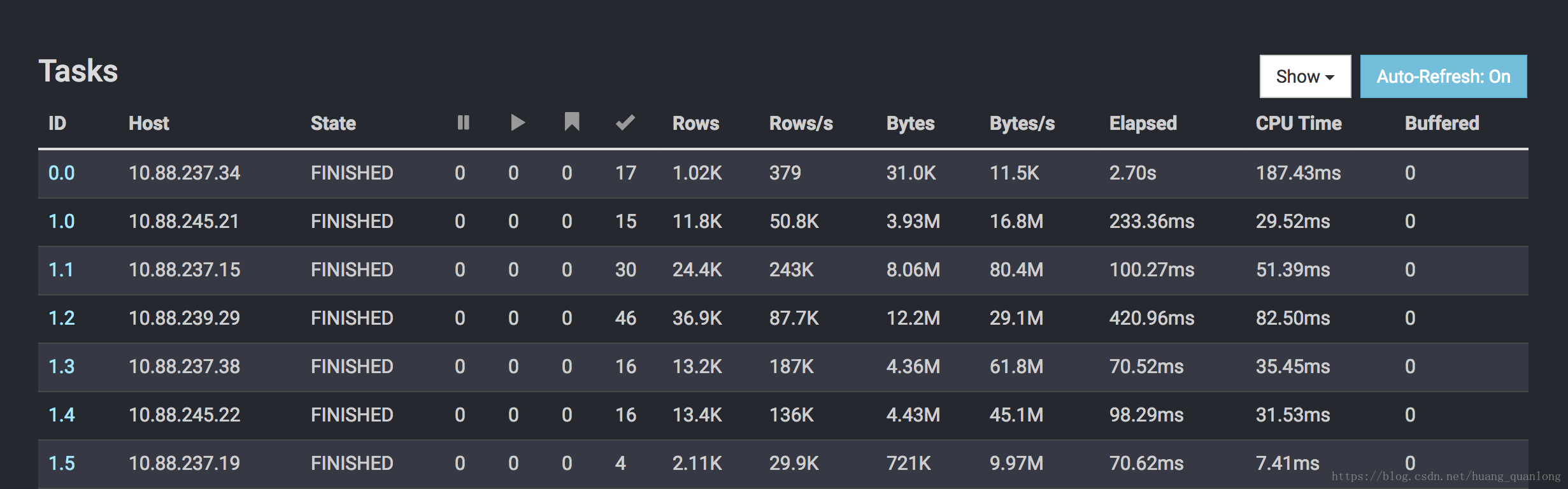Click the 420.96ms elapsed value
1568x489 pixels.
coord(1152,318)
